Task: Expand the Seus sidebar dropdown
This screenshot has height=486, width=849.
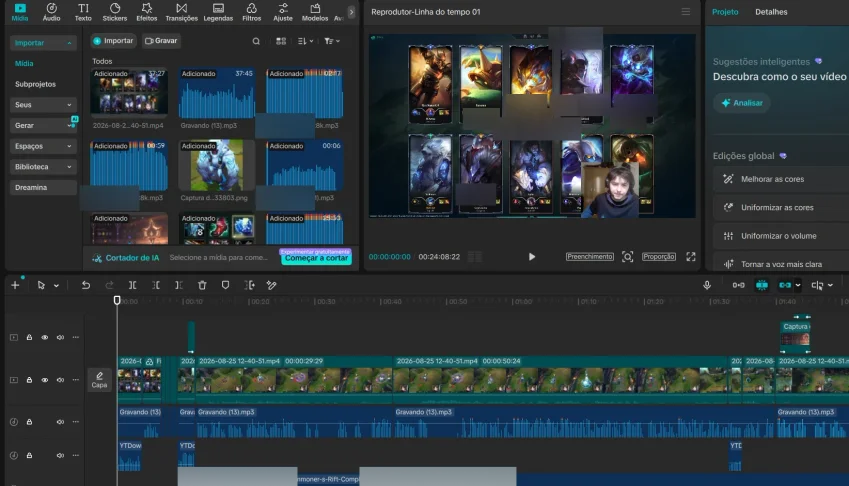Action: tap(69, 104)
